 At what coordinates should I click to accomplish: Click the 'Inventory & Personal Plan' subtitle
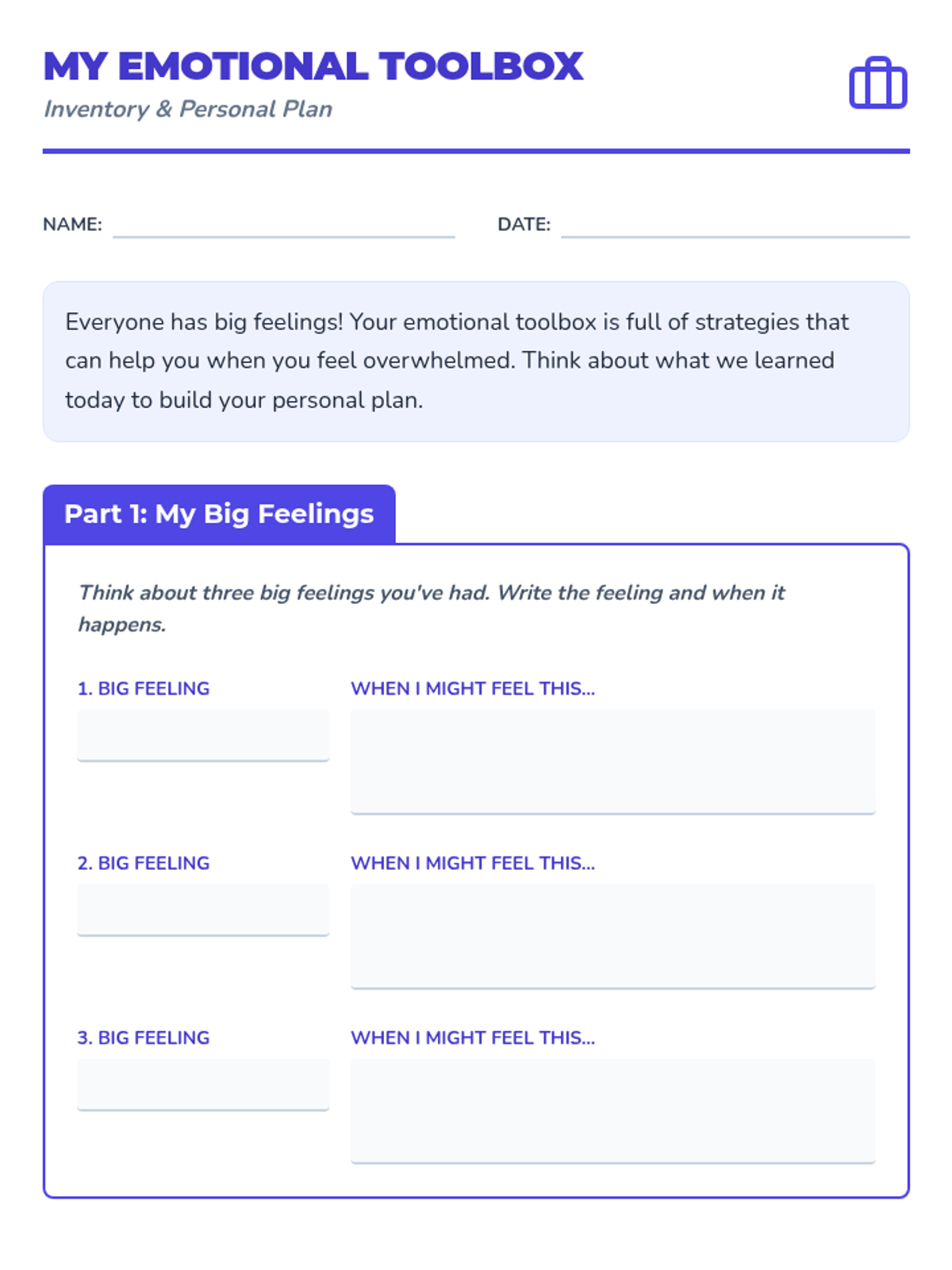[x=188, y=109]
